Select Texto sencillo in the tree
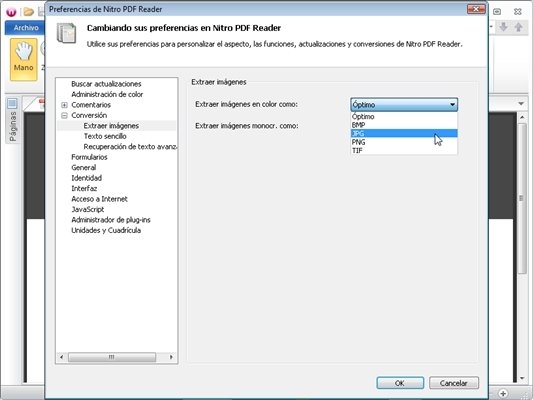The image size is (533, 400). pos(105,136)
